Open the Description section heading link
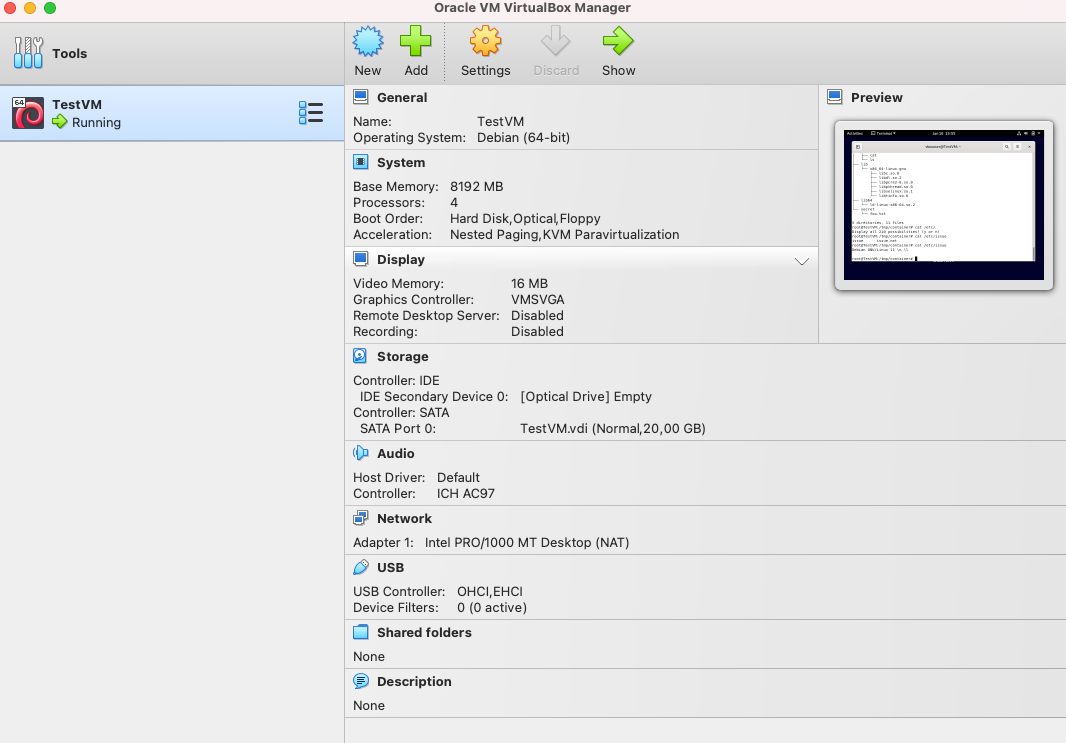The height and width of the screenshot is (743, 1066). click(x=414, y=681)
